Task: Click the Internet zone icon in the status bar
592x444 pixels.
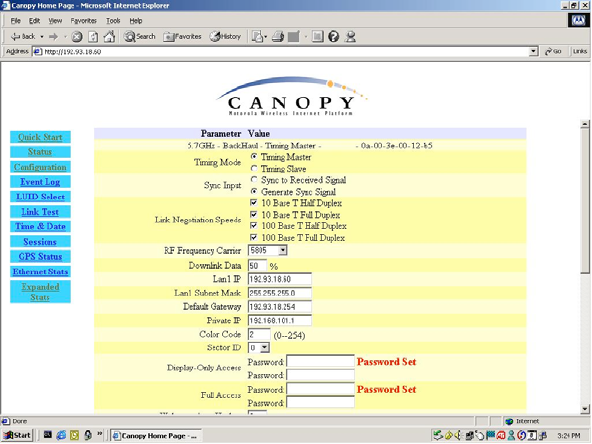Action: coord(509,421)
